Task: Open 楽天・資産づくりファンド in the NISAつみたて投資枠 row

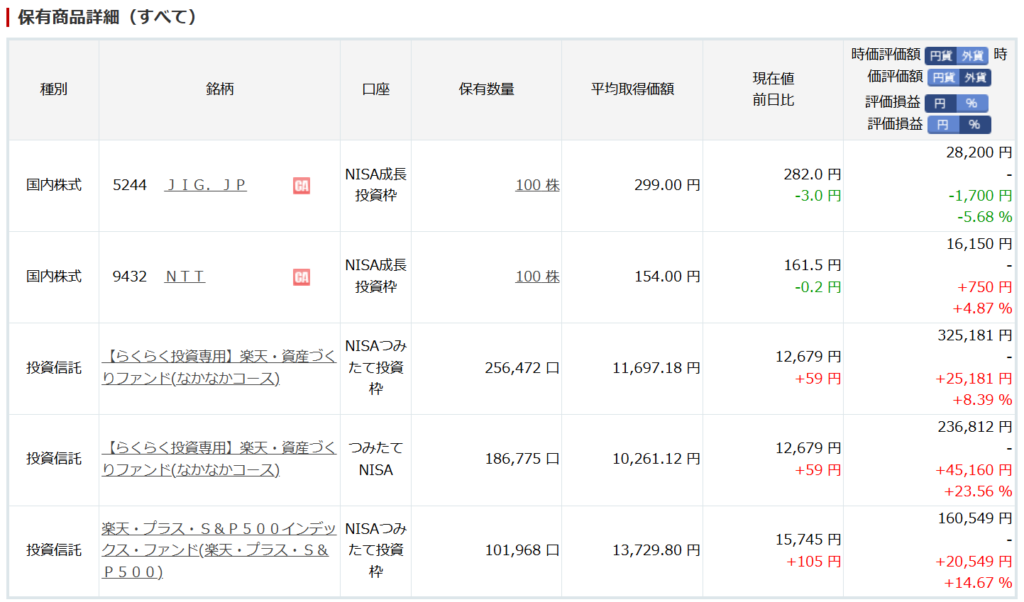Action: 219,368
